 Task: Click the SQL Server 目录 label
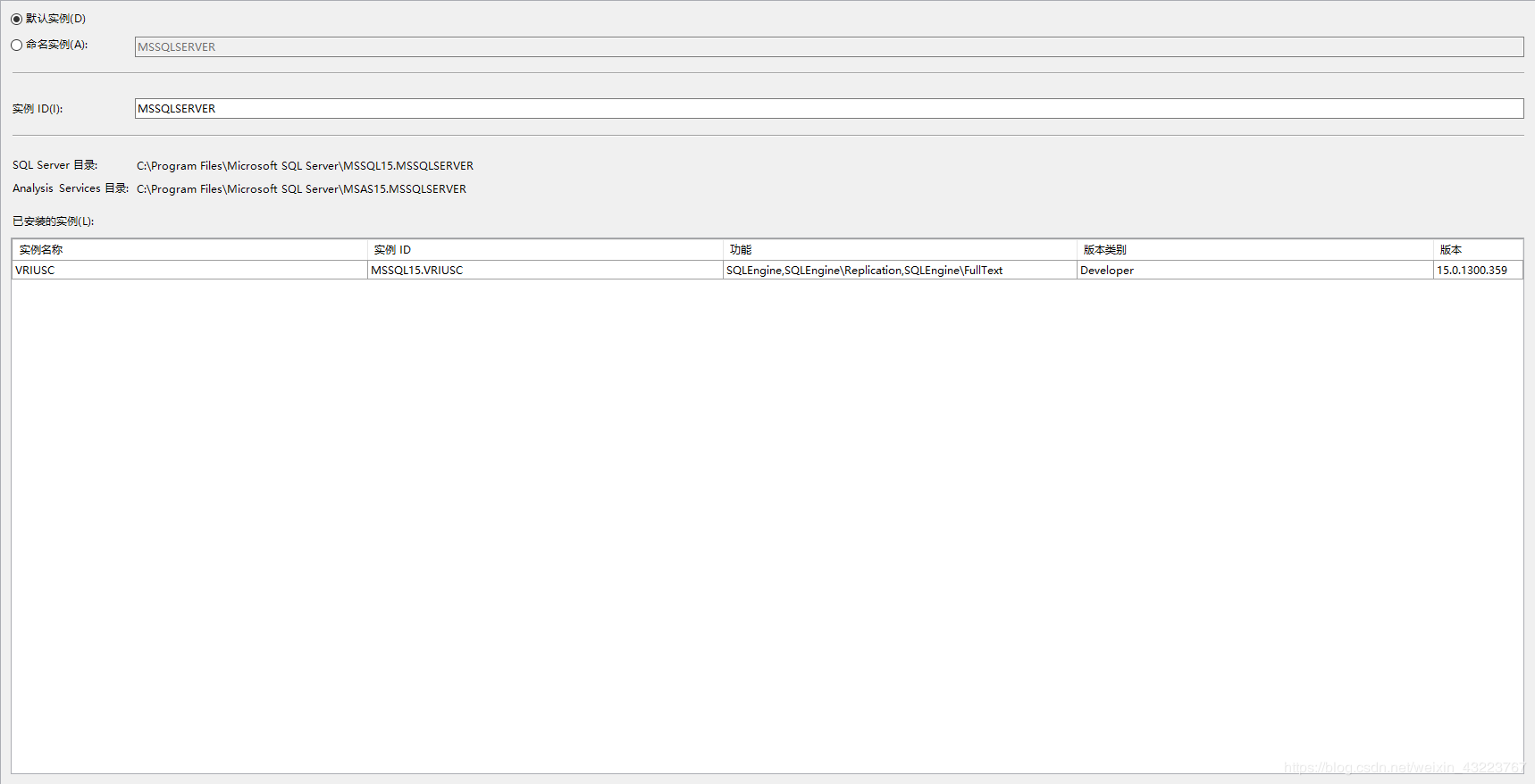(55, 165)
